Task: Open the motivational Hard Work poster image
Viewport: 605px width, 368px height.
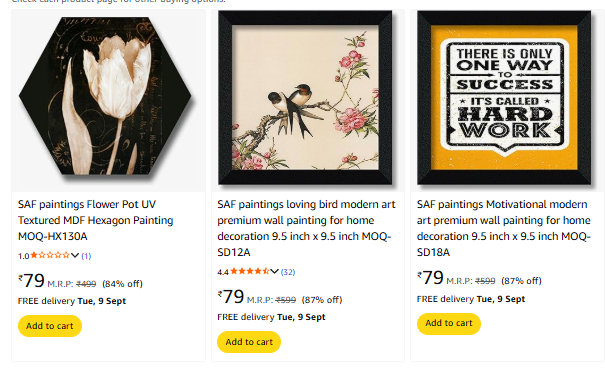Action: pyautogui.click(x=504, y=98)
